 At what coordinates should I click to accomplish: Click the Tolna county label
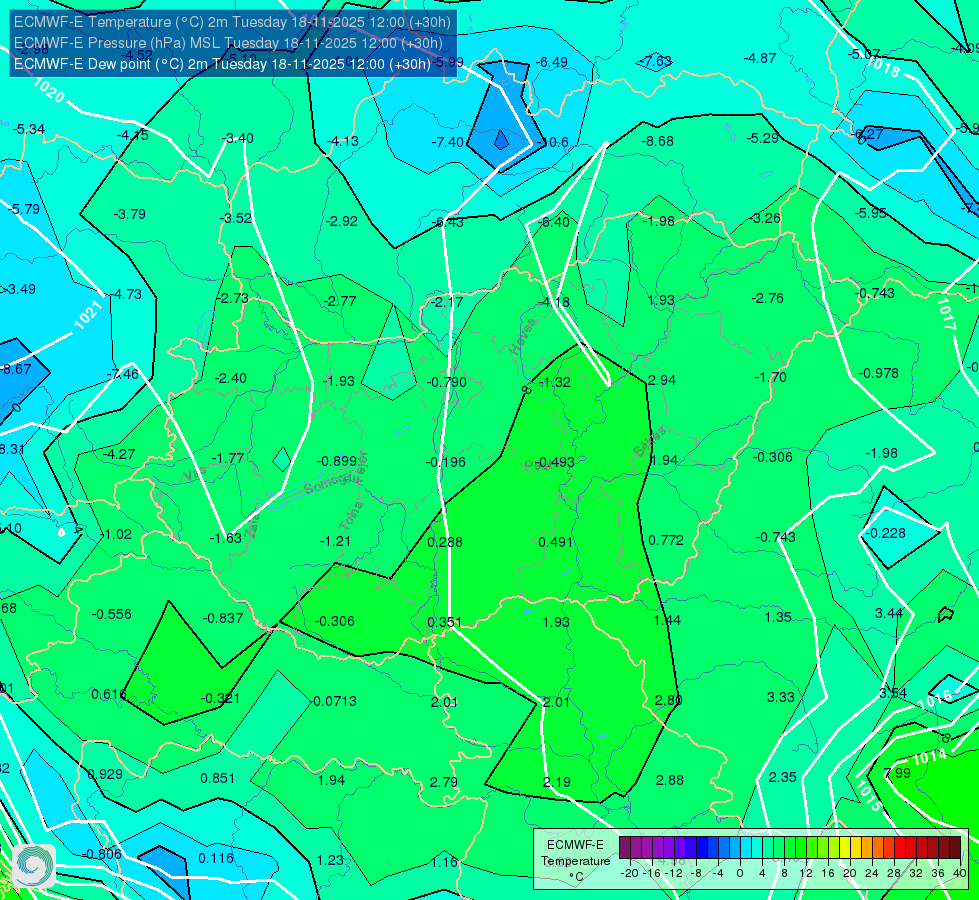tap(351, 517)
